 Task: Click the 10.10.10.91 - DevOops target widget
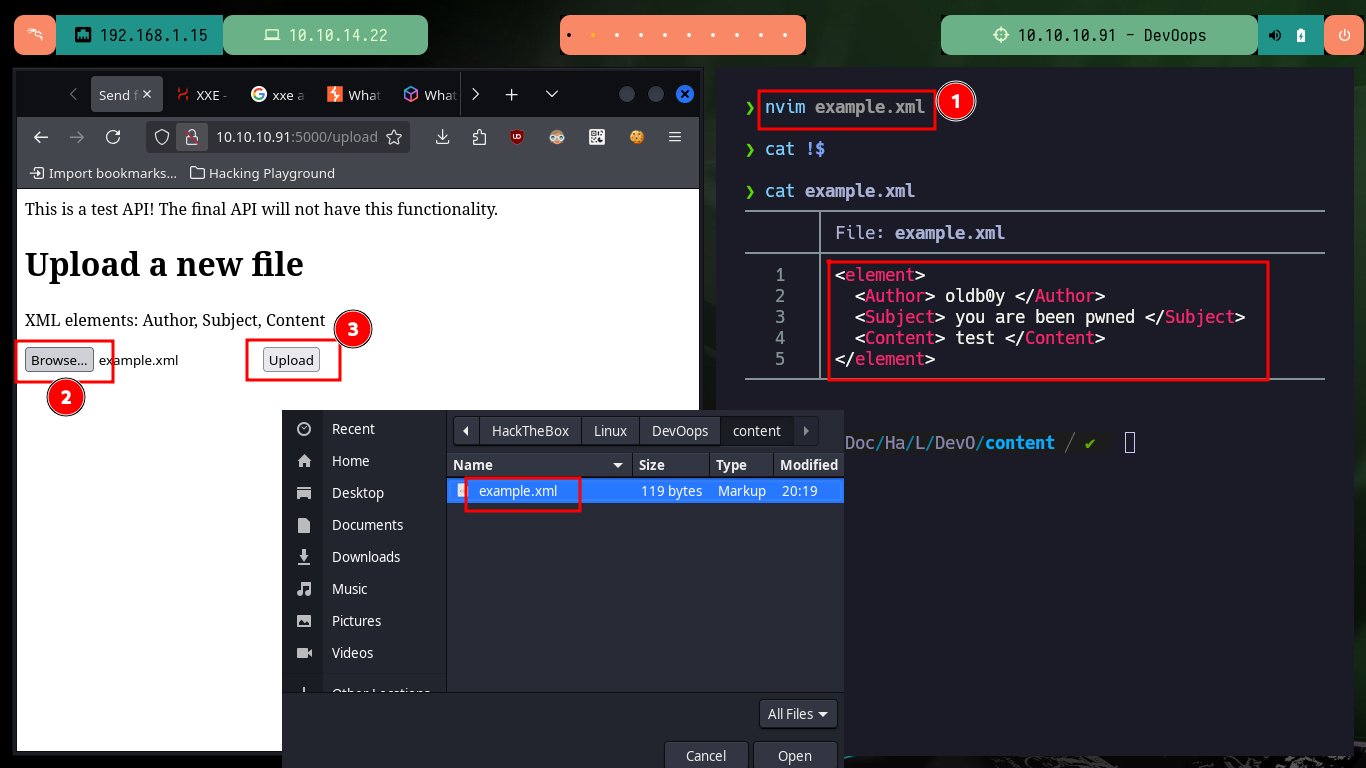(1099, 35)
